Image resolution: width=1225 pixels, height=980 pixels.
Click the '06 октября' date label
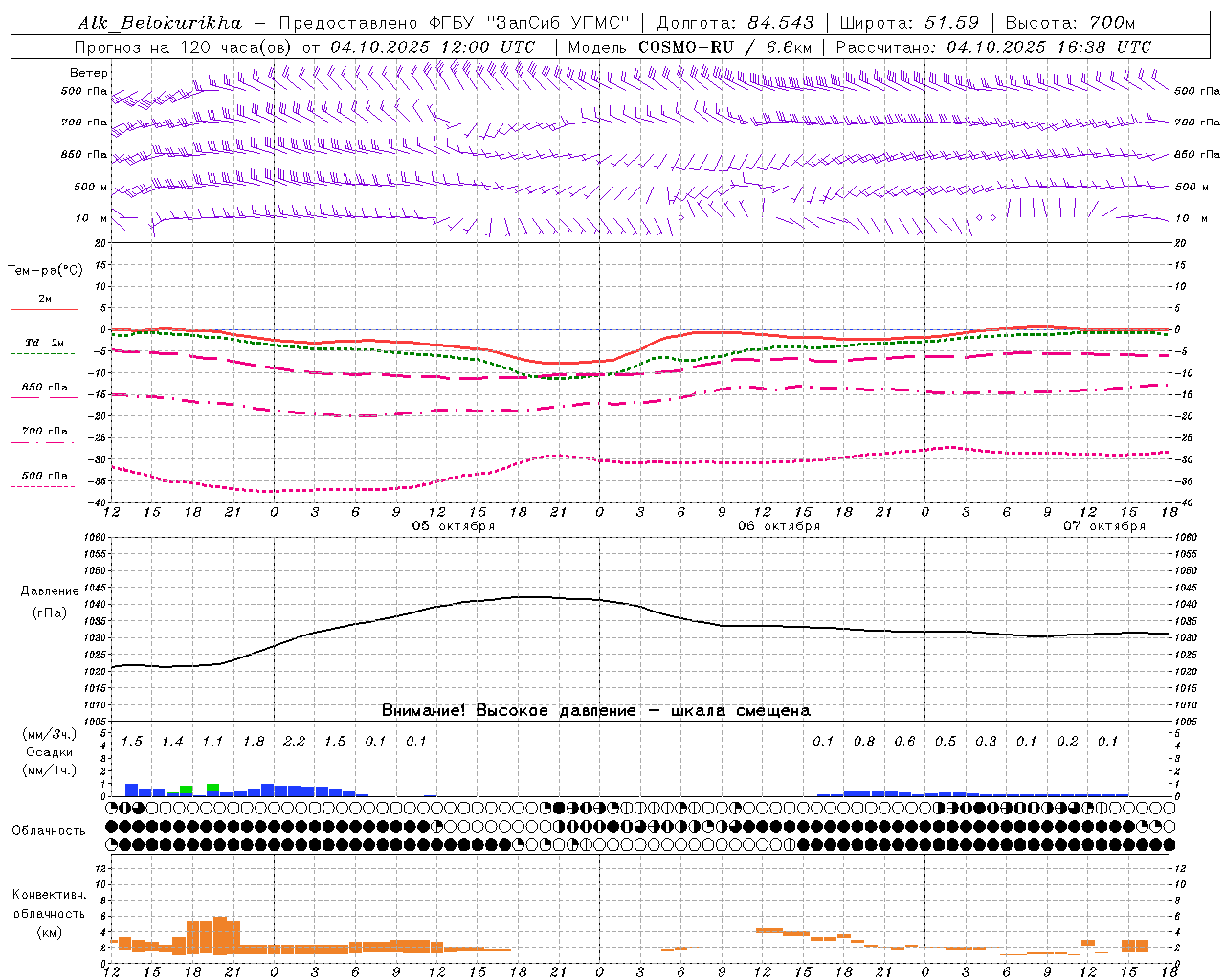point(779,526)
